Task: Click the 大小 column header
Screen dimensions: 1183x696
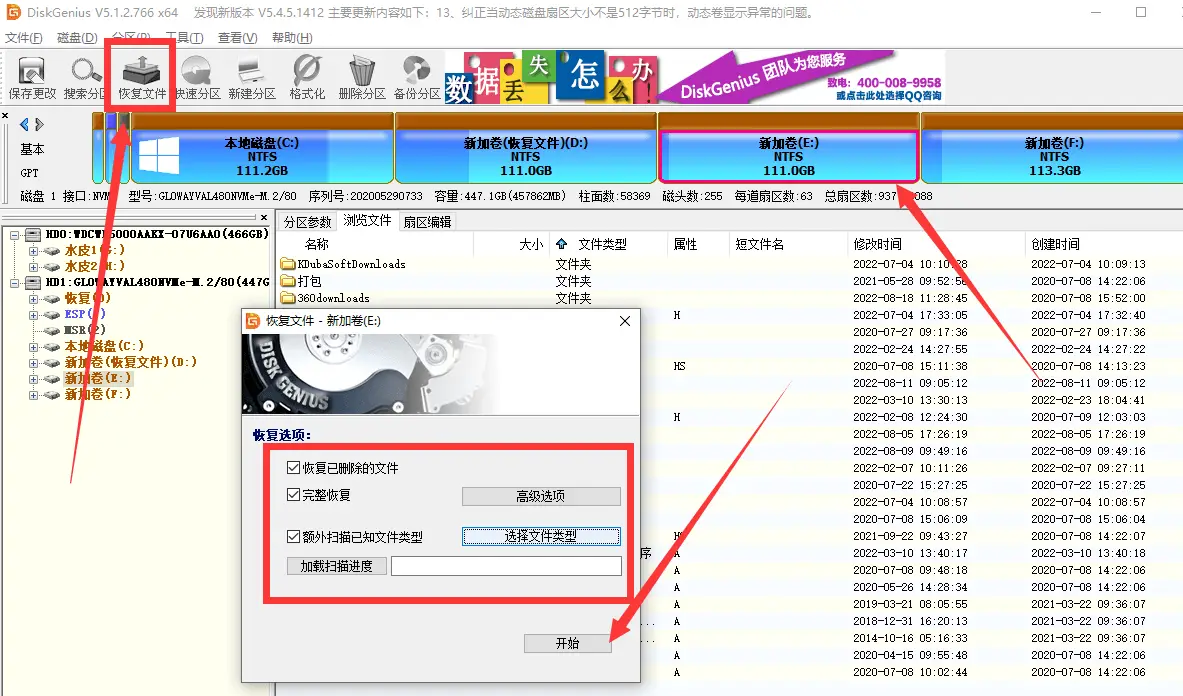Action: pos(512,244)
